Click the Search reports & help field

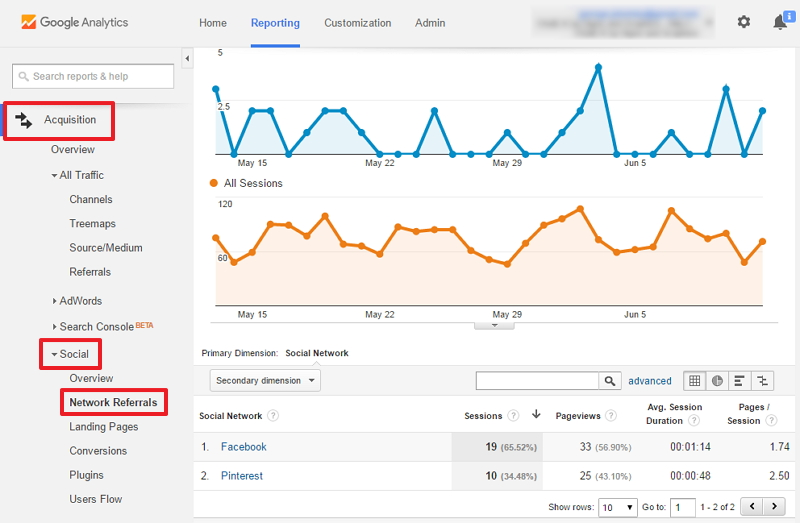tap(93, 76)
